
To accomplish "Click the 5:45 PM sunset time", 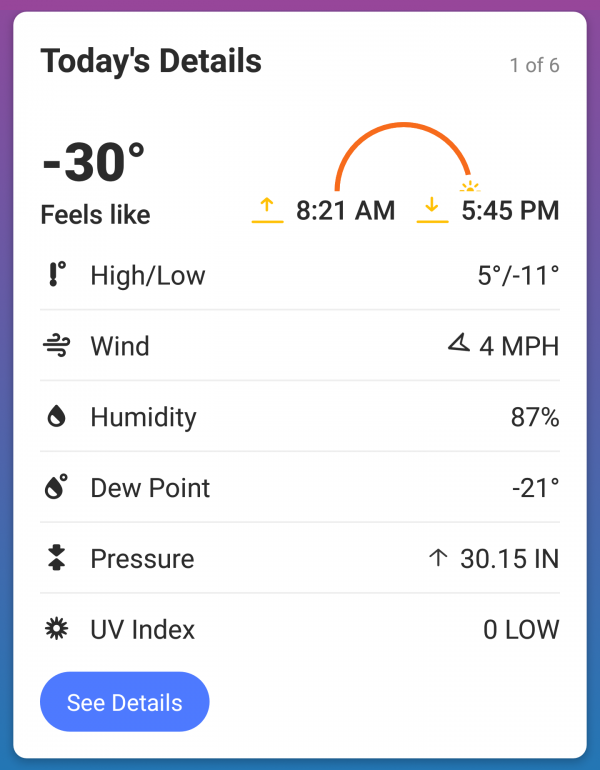I will (x=510, y=211).
